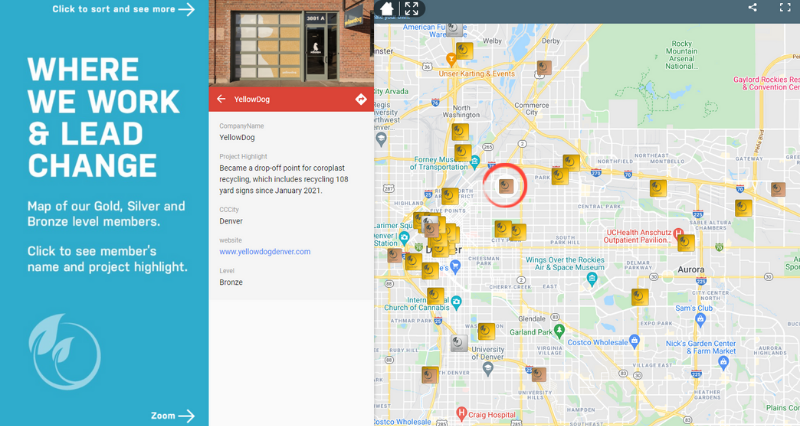Viewport: 800px width, 426px height.
Task: Go back using the arrow beside YellowDog
Action: tap(221, 99)
